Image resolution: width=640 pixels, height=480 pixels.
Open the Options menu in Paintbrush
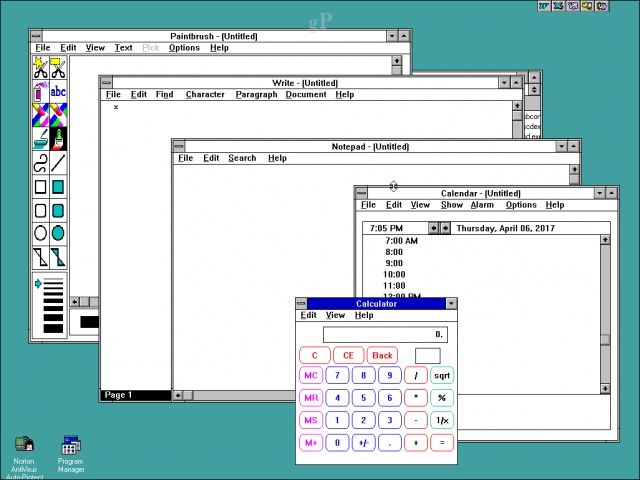[184, 48]
